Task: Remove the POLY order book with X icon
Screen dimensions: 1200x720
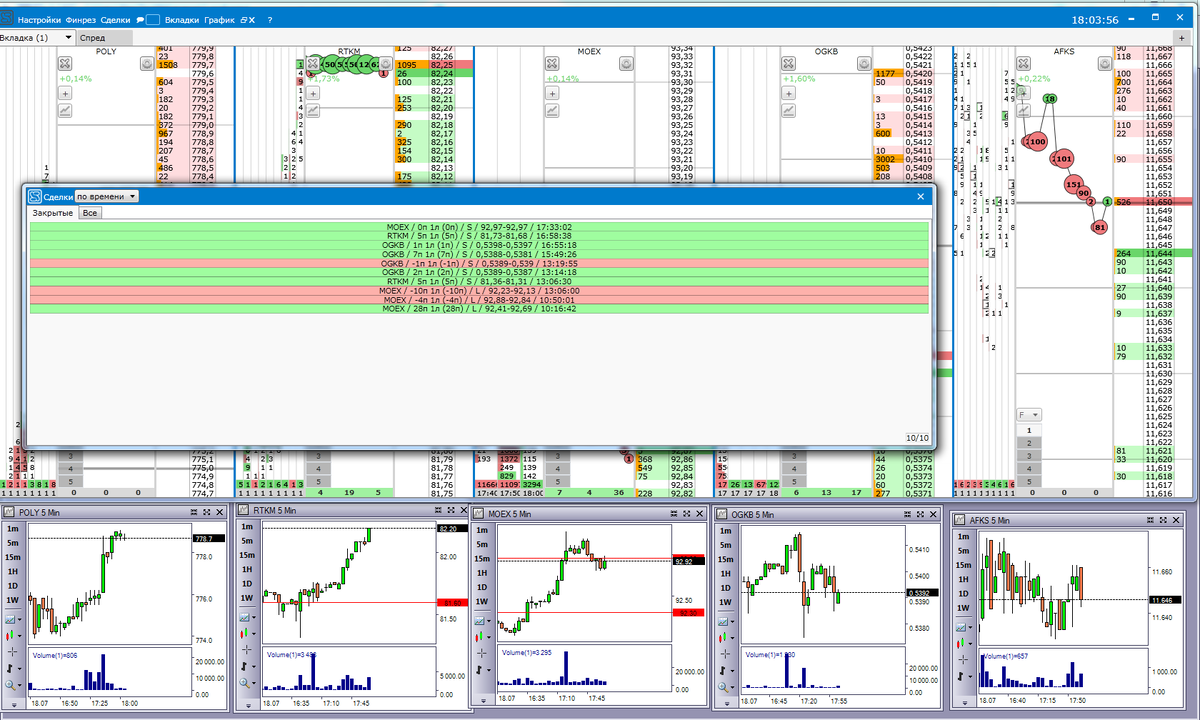Action: click(64, 63)
